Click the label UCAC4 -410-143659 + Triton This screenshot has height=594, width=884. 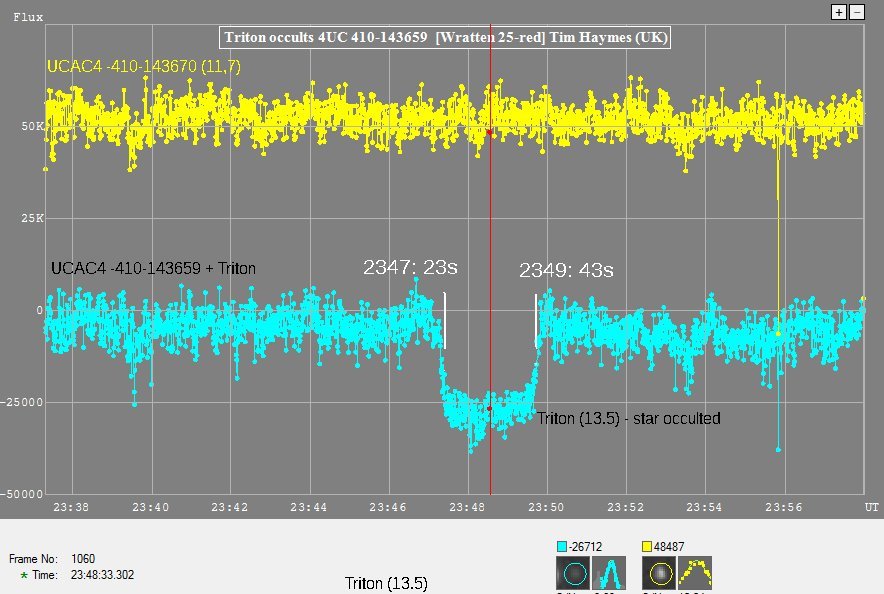(153, 268)
